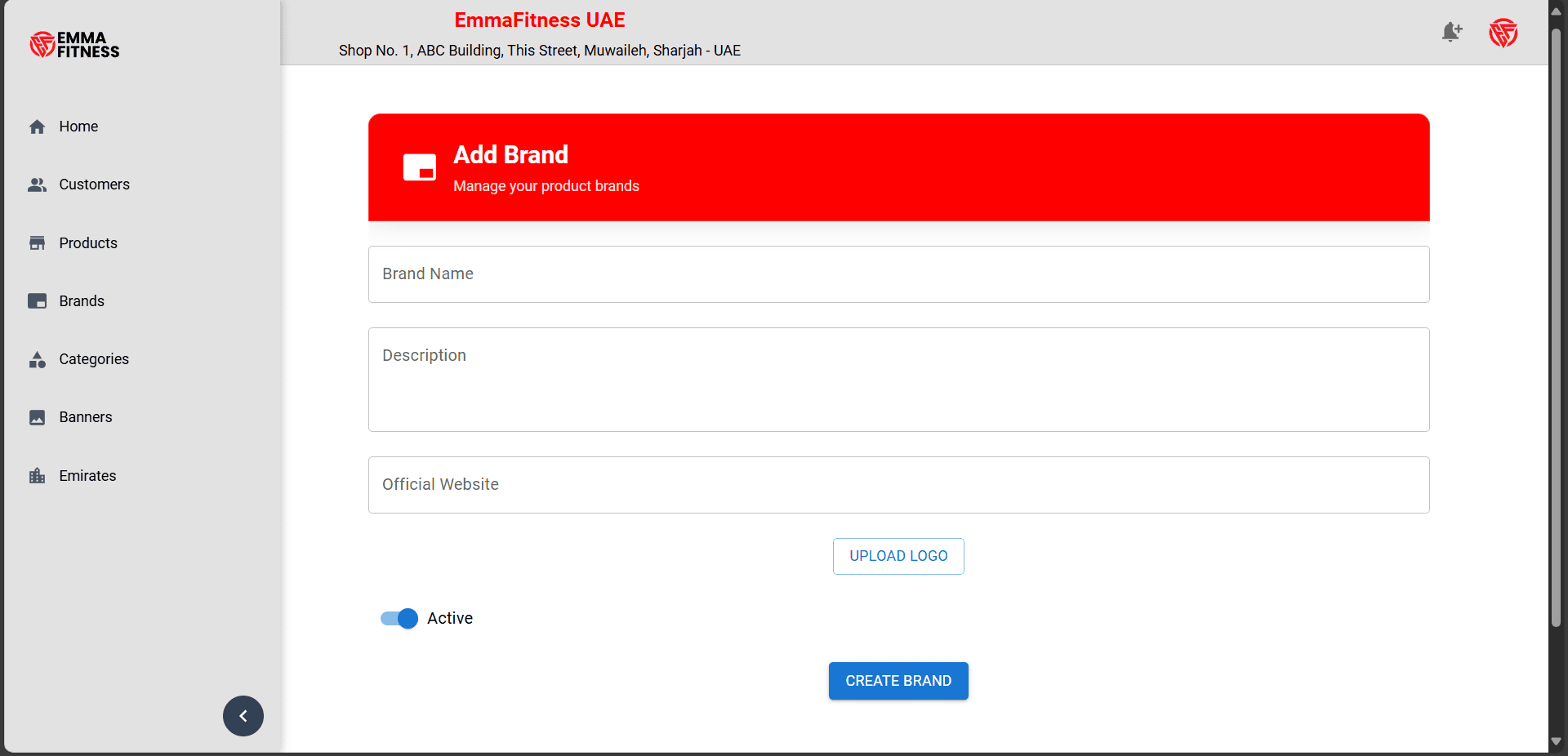Click the Brands card icon in sidebar
Viewport: 1568px width, 756px height.
pyautogui.click(x=37, y=301)
